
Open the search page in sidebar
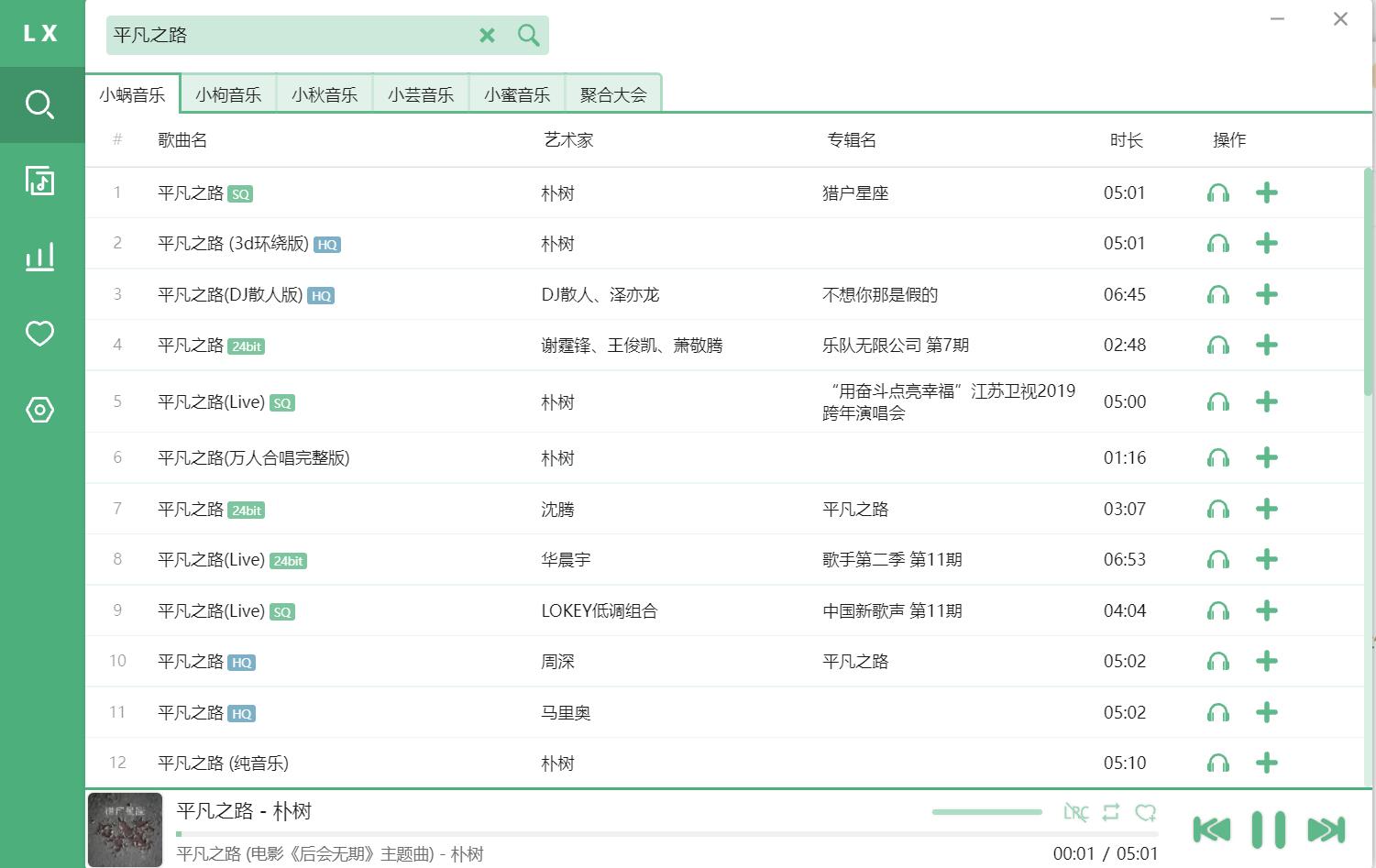(x=40, y=104)
